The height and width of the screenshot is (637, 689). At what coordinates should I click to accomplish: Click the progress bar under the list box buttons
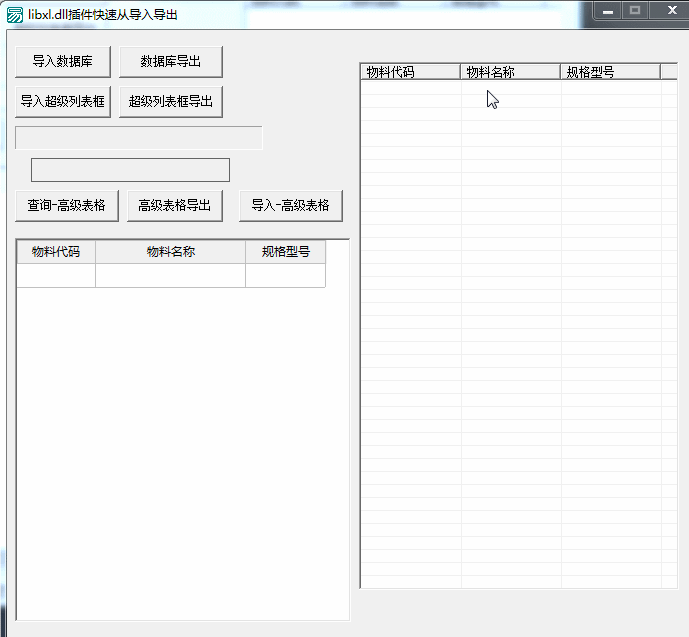tap(139, 138)
